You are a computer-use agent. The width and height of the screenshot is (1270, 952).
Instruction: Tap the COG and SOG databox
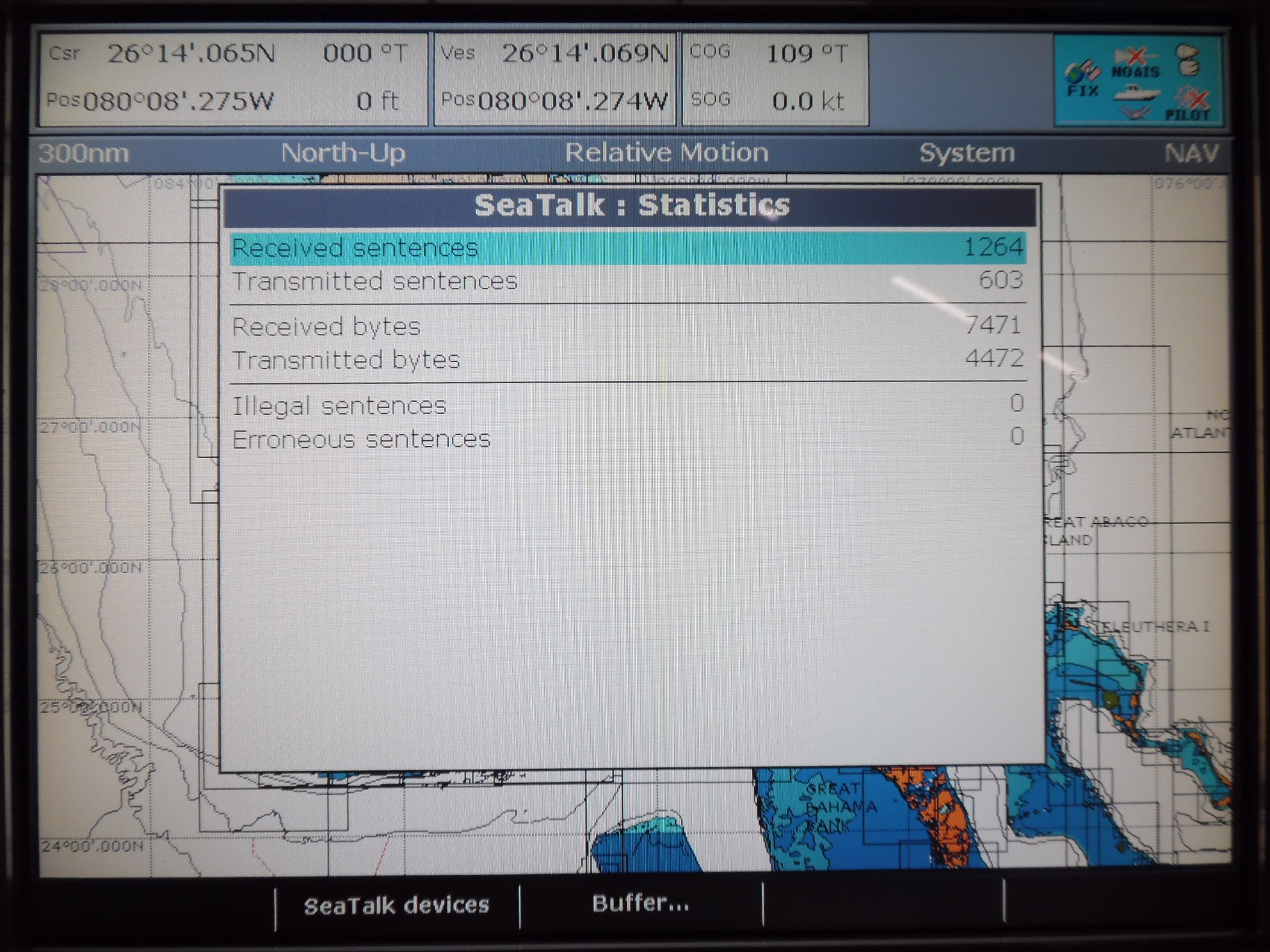775,78
